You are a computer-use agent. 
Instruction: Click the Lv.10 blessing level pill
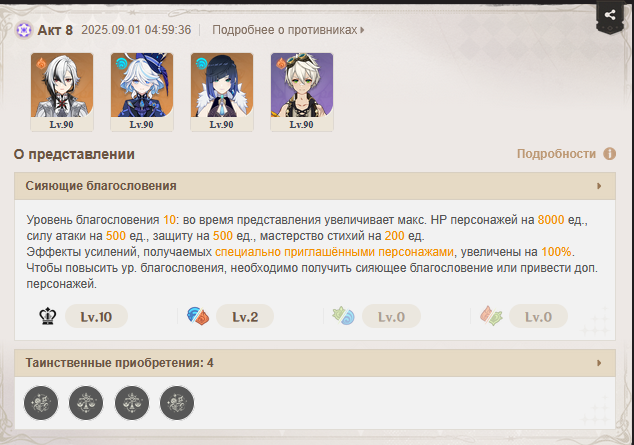point(96,316)
